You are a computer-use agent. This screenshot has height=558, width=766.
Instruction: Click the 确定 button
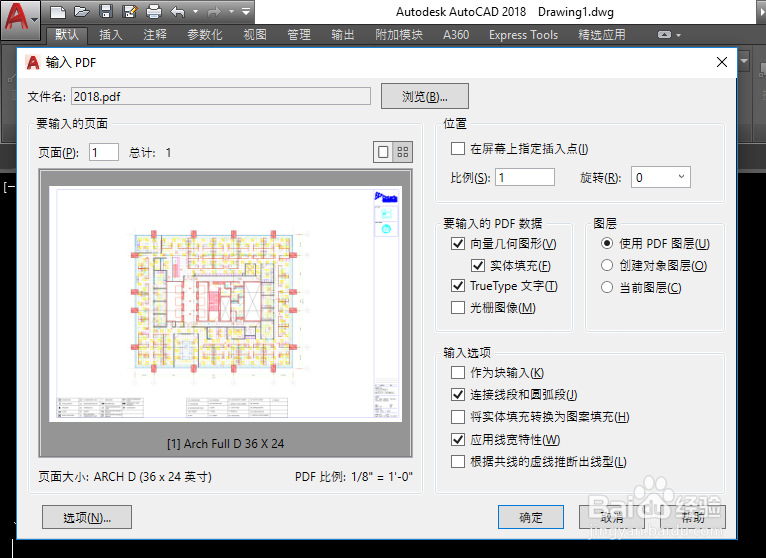[x=531, y=517]
